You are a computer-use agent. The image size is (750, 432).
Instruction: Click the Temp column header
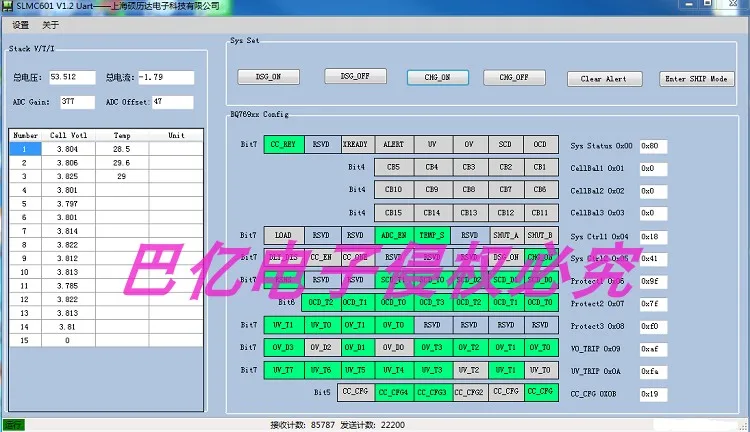click(x=122, y=135)
